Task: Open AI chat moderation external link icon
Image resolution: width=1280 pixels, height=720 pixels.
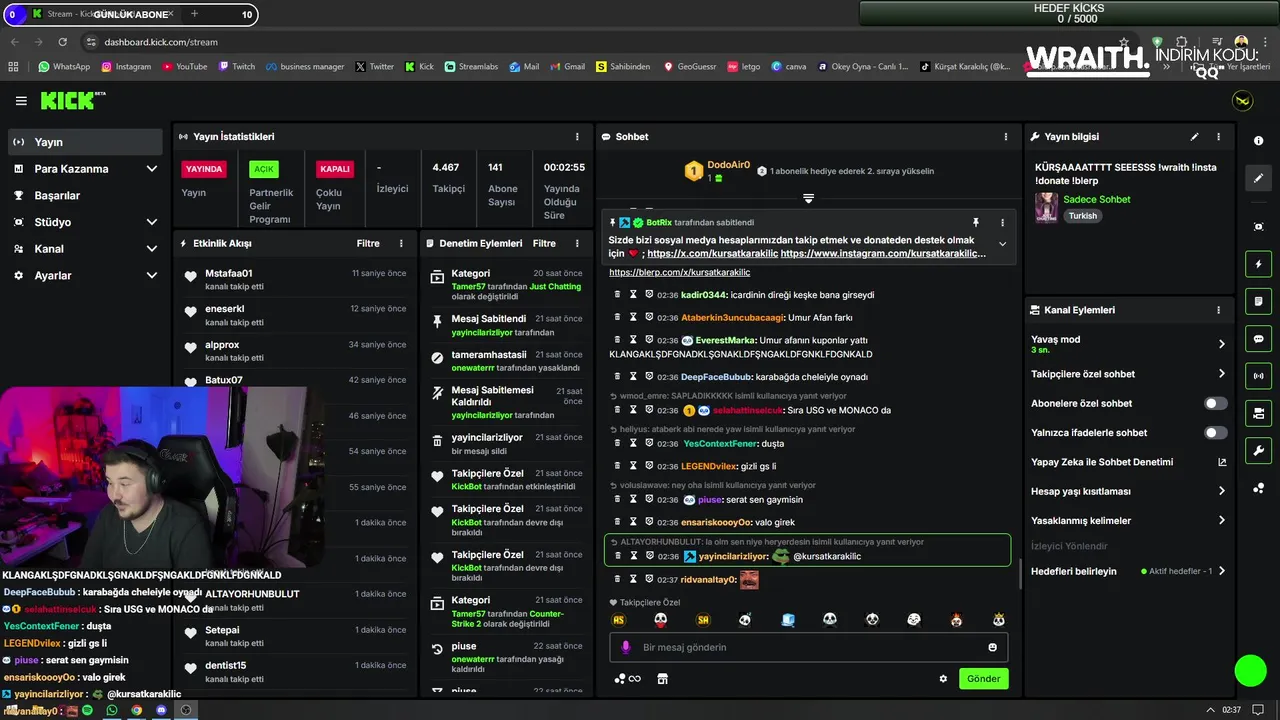Action: (1221, 462)
